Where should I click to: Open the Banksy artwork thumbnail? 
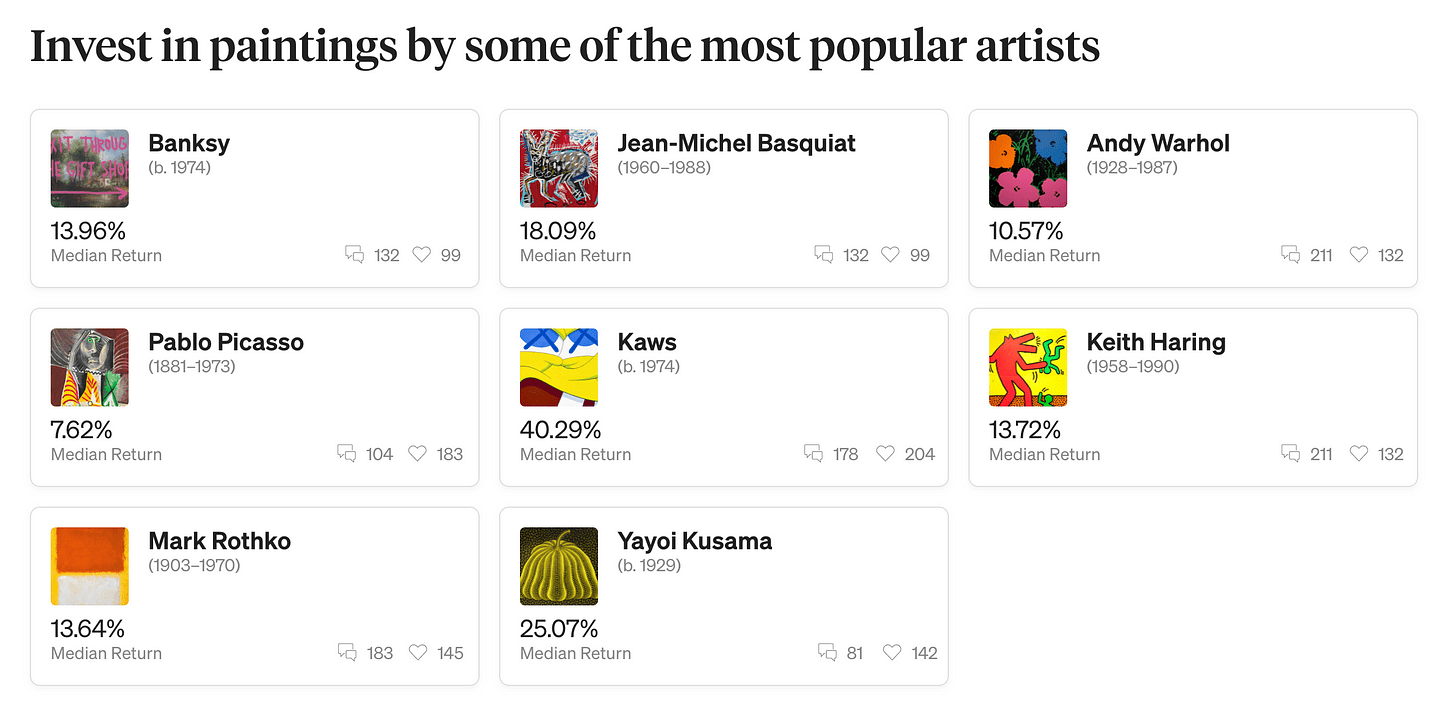(90, 168)
